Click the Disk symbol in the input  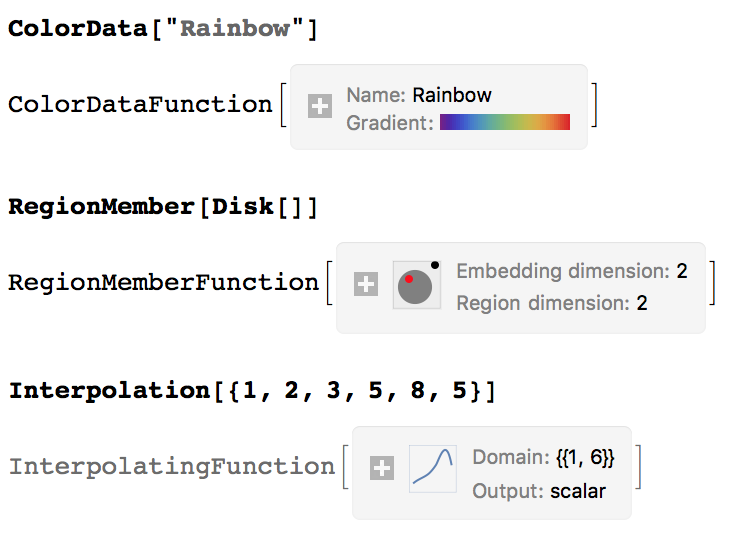244,207
